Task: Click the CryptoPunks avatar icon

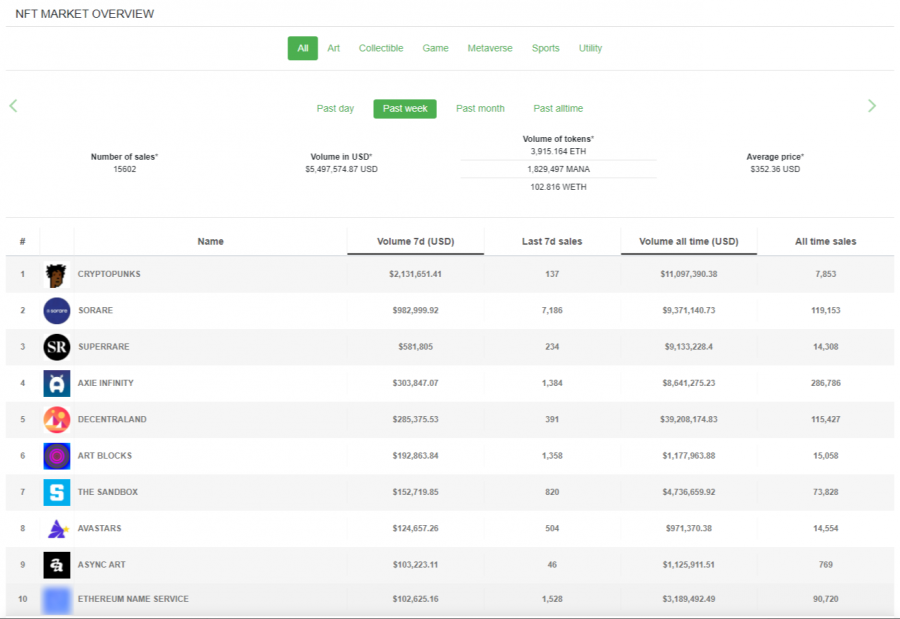Action: click(x=56, y=274)
